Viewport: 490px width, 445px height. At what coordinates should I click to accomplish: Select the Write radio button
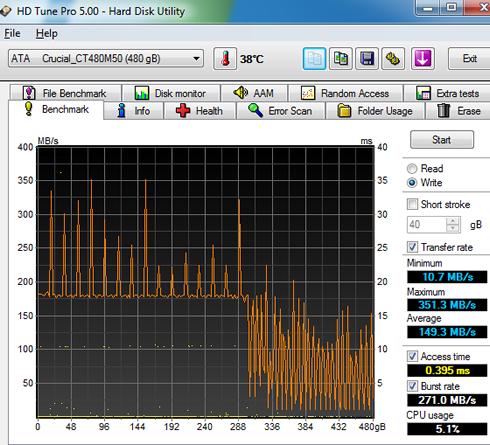click(412, 183)
